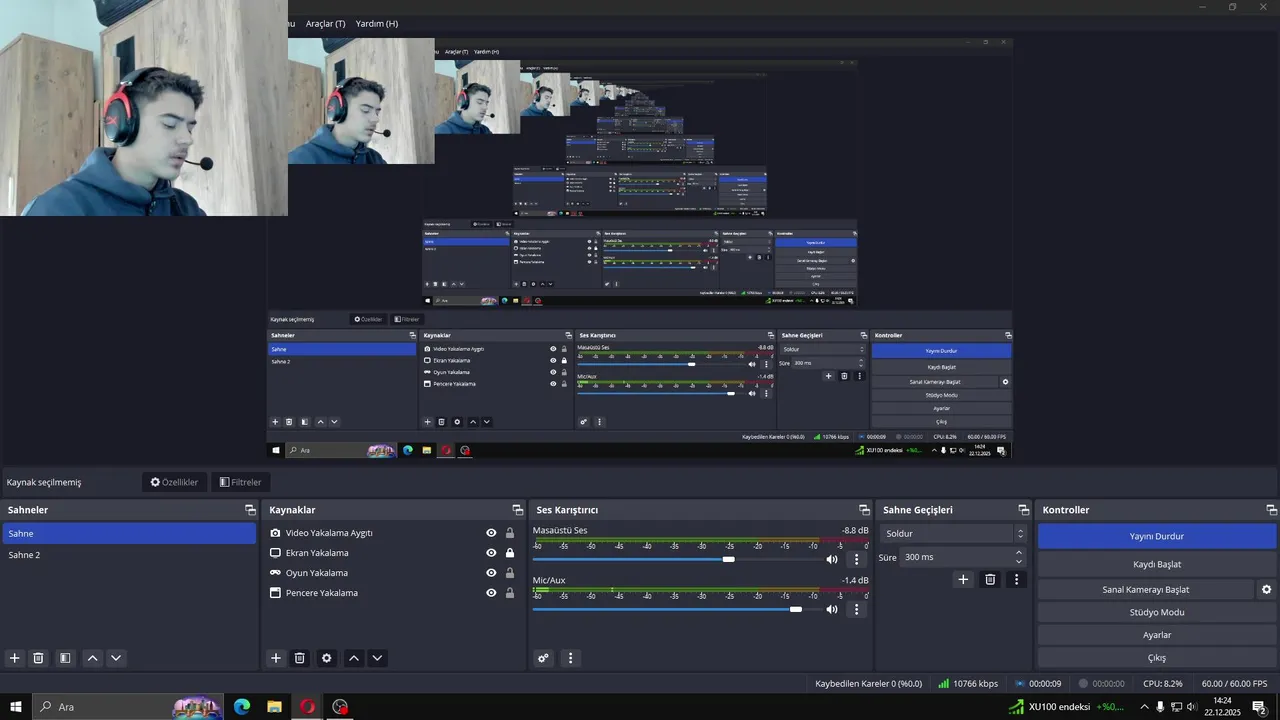Select the Ekran Yakalama source row
This screenshot has width=1280, height=720.
click(x=393, y=553)
